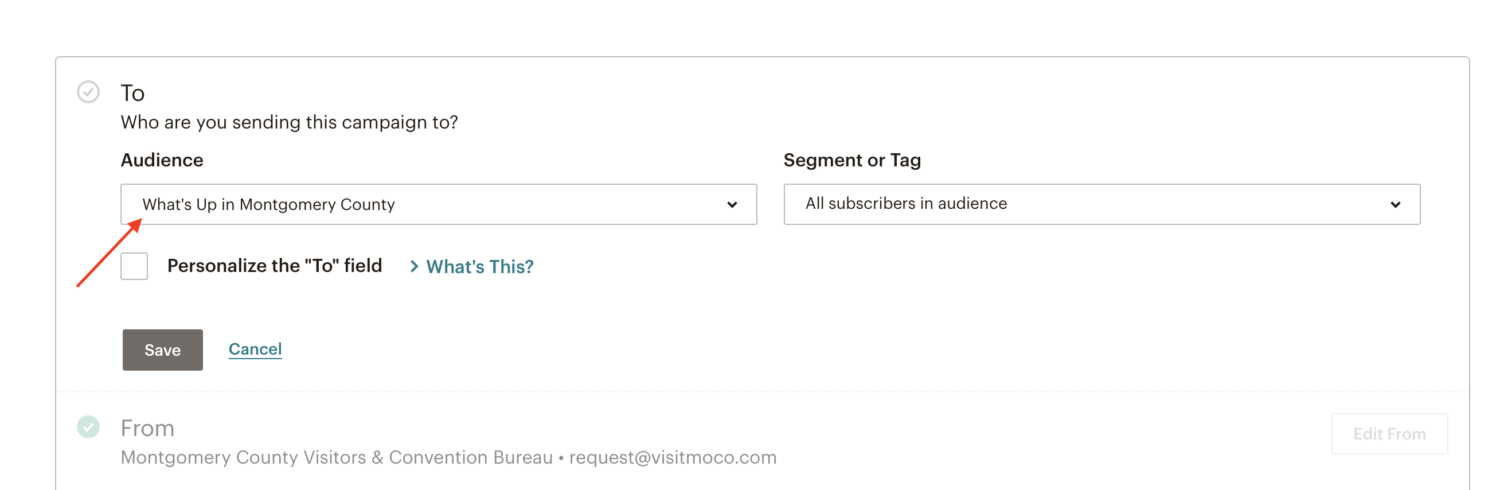The height and width of the screenshot is (490, 1500).
Task: Click the request@visitmoco.com sender text
Action: [673, 458]
